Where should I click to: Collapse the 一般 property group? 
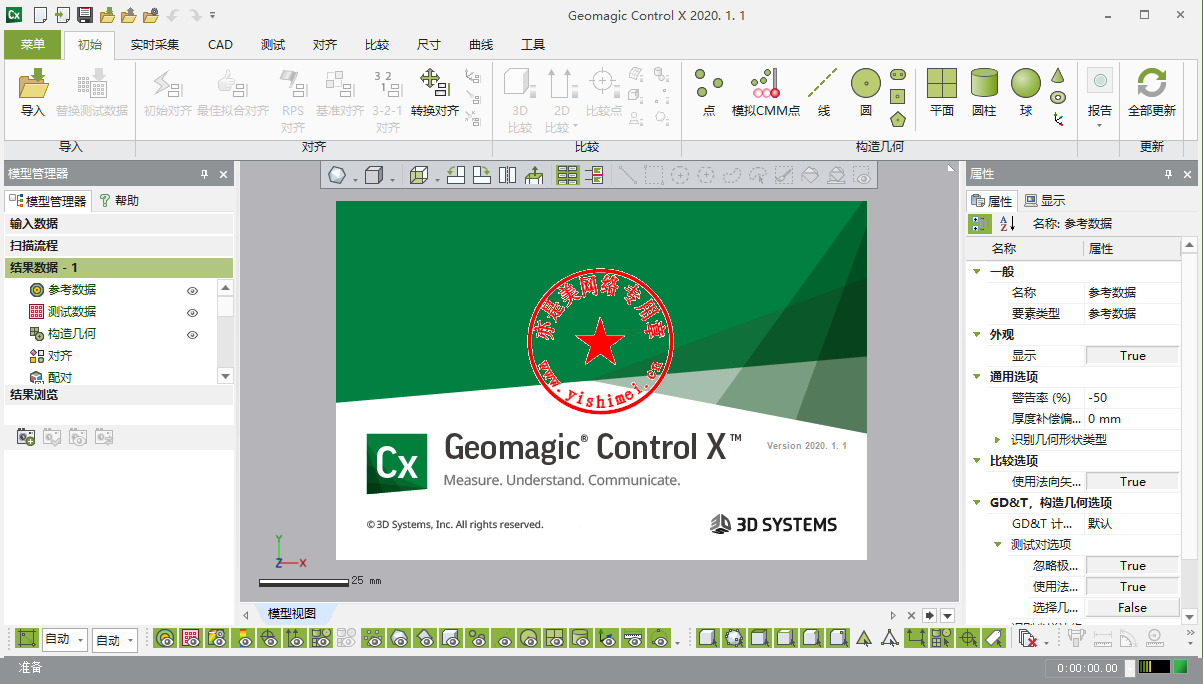pos(976,271)
